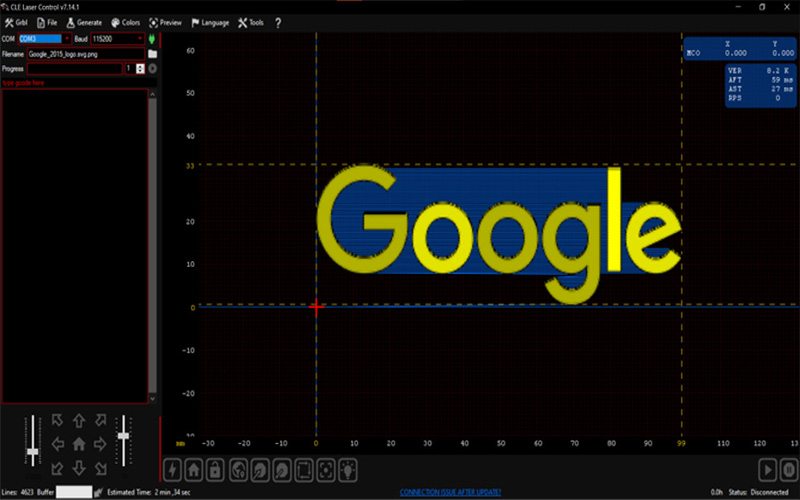Open the 'Connection issue after update?' link
Screen dimensions: 800x500
[450, 492]
